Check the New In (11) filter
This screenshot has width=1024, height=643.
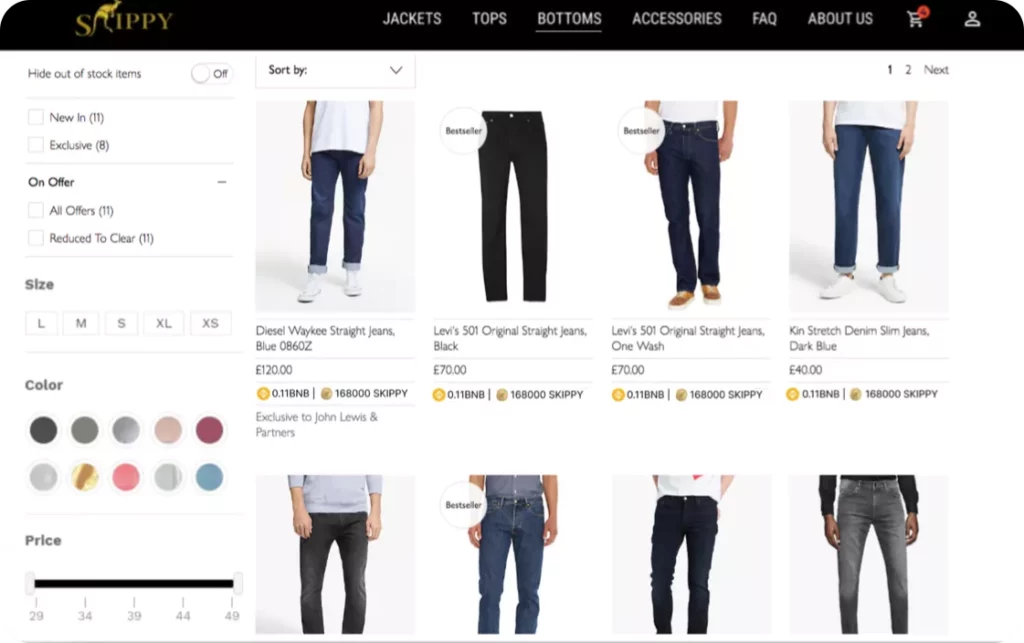[x=36, y=118]
